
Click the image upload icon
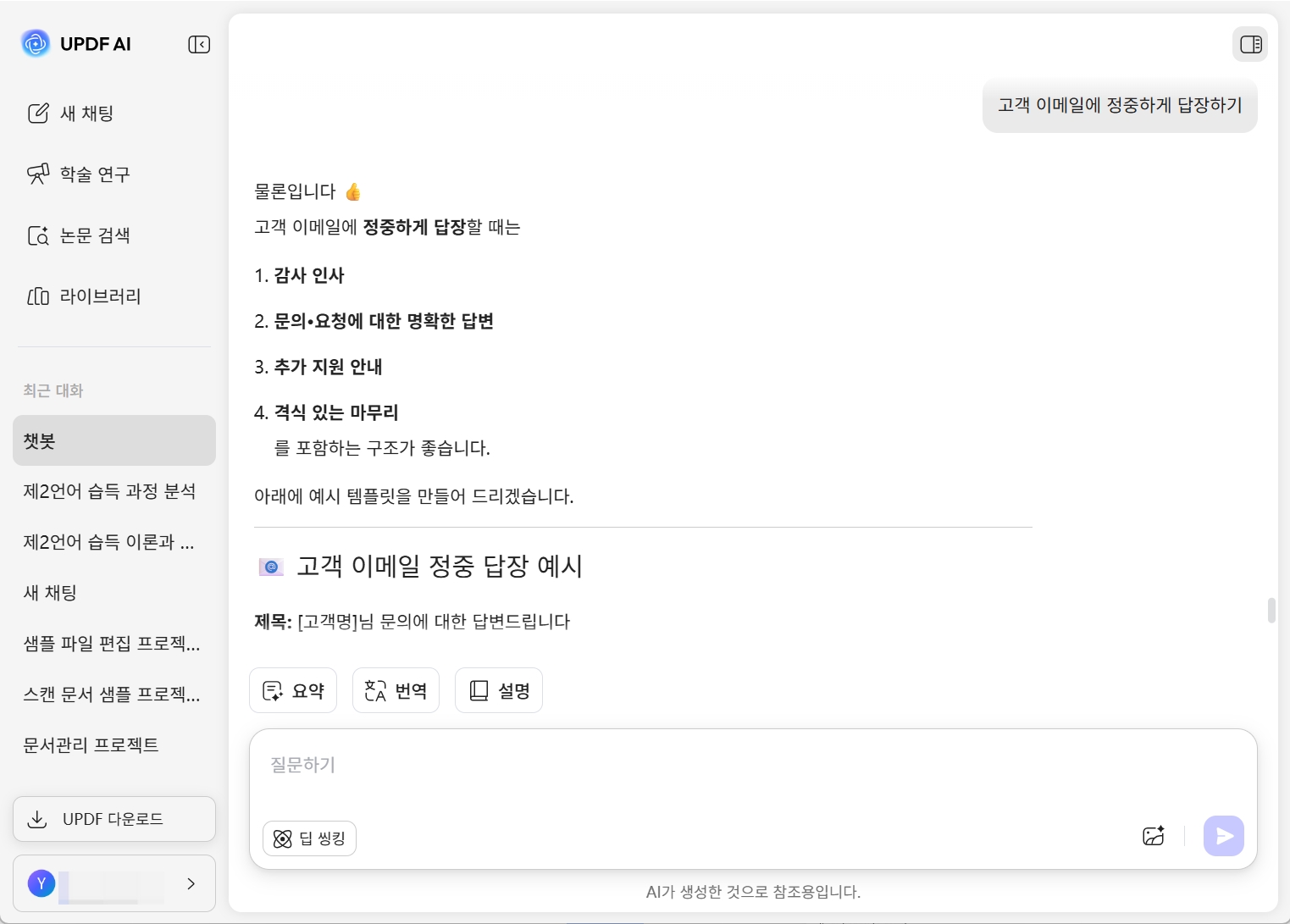click(1153, 837)
